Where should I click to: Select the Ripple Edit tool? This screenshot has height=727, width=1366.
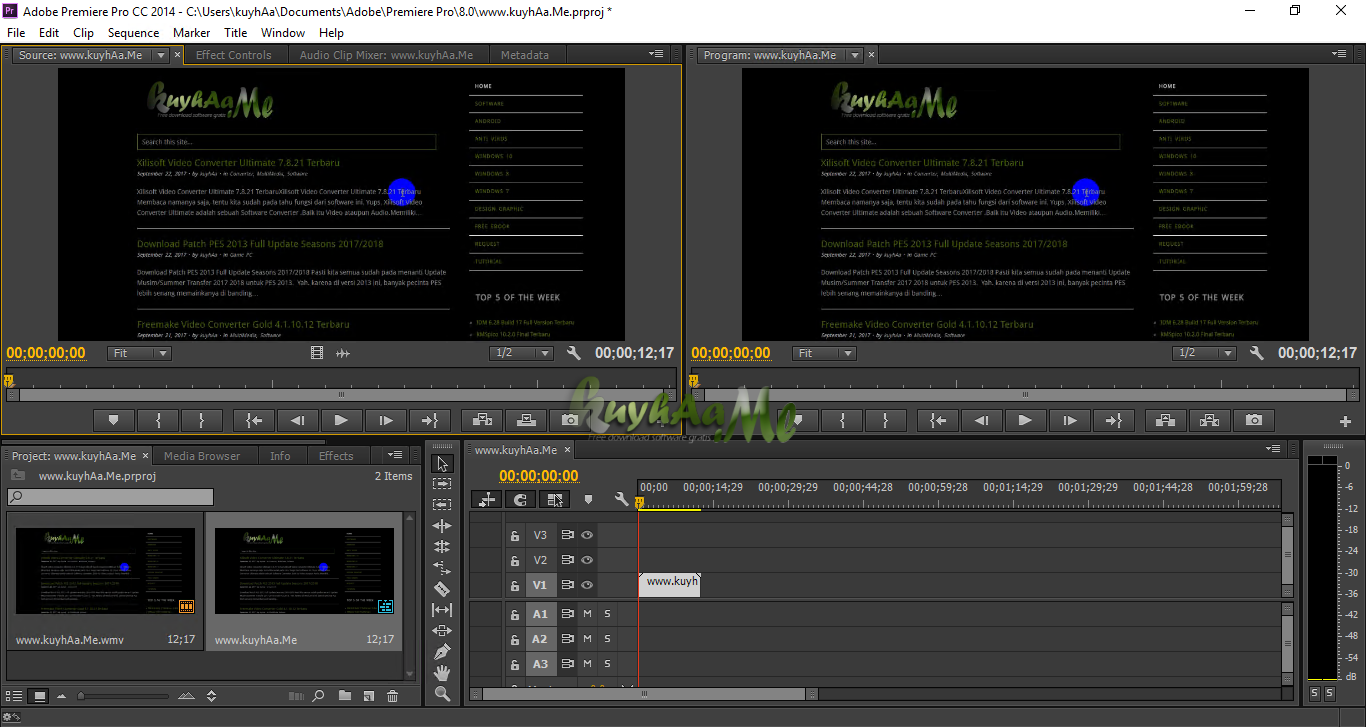click(x=442, y=526)
